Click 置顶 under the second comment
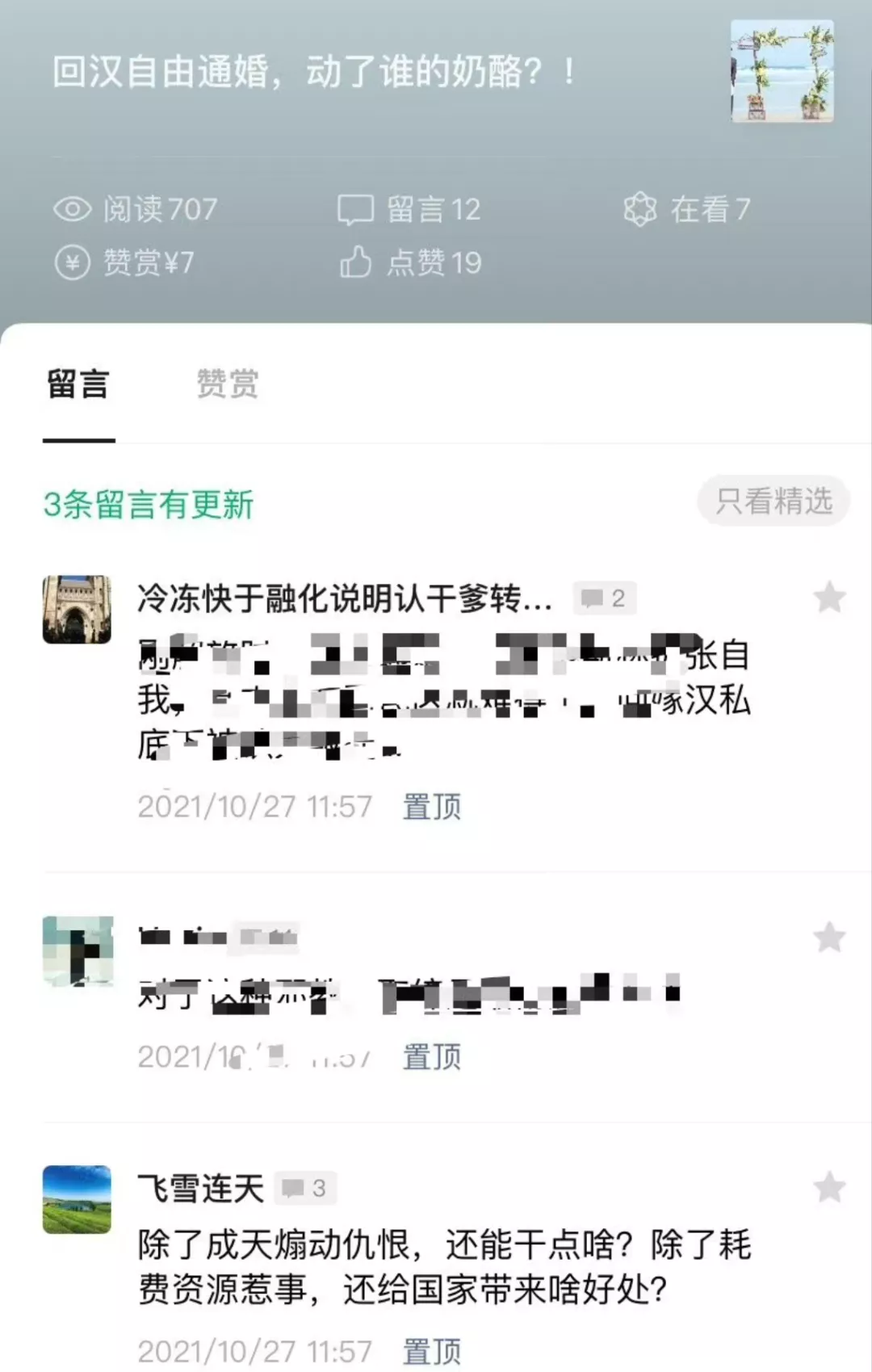The height and width of the screenshot is (1372, 872). pyautogui.click(x=432, y=1056)
